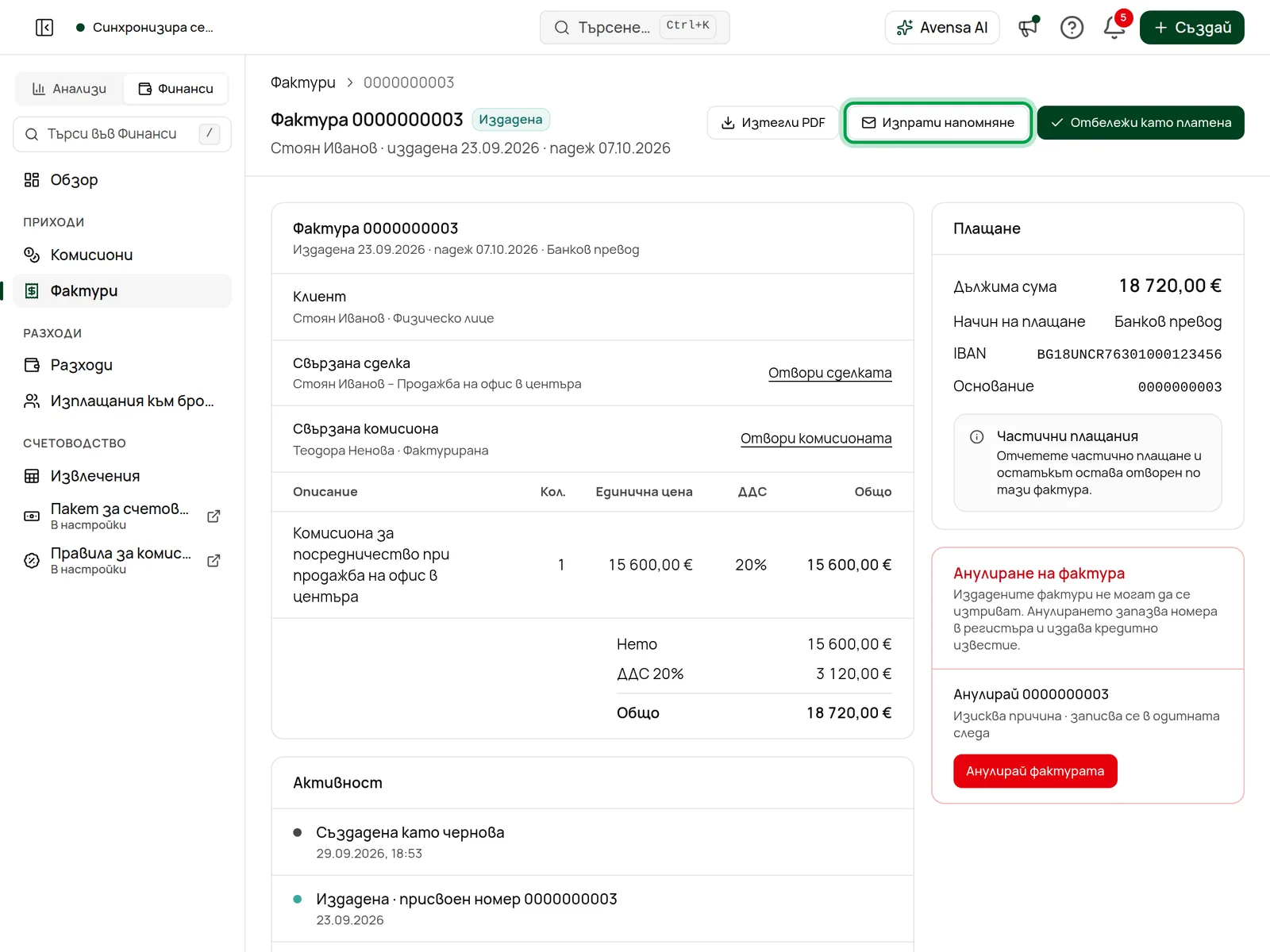Click Изпрати напомняне reminder button

click(937, 123)
